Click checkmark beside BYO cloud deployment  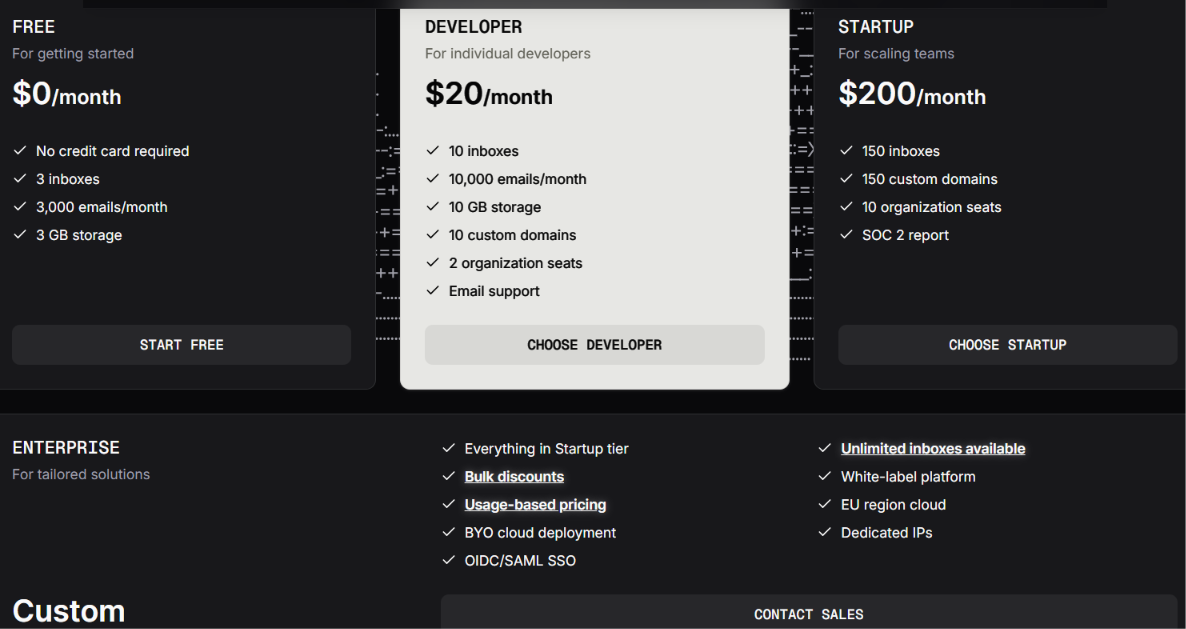pyautogui.click(x=449, y=532)
